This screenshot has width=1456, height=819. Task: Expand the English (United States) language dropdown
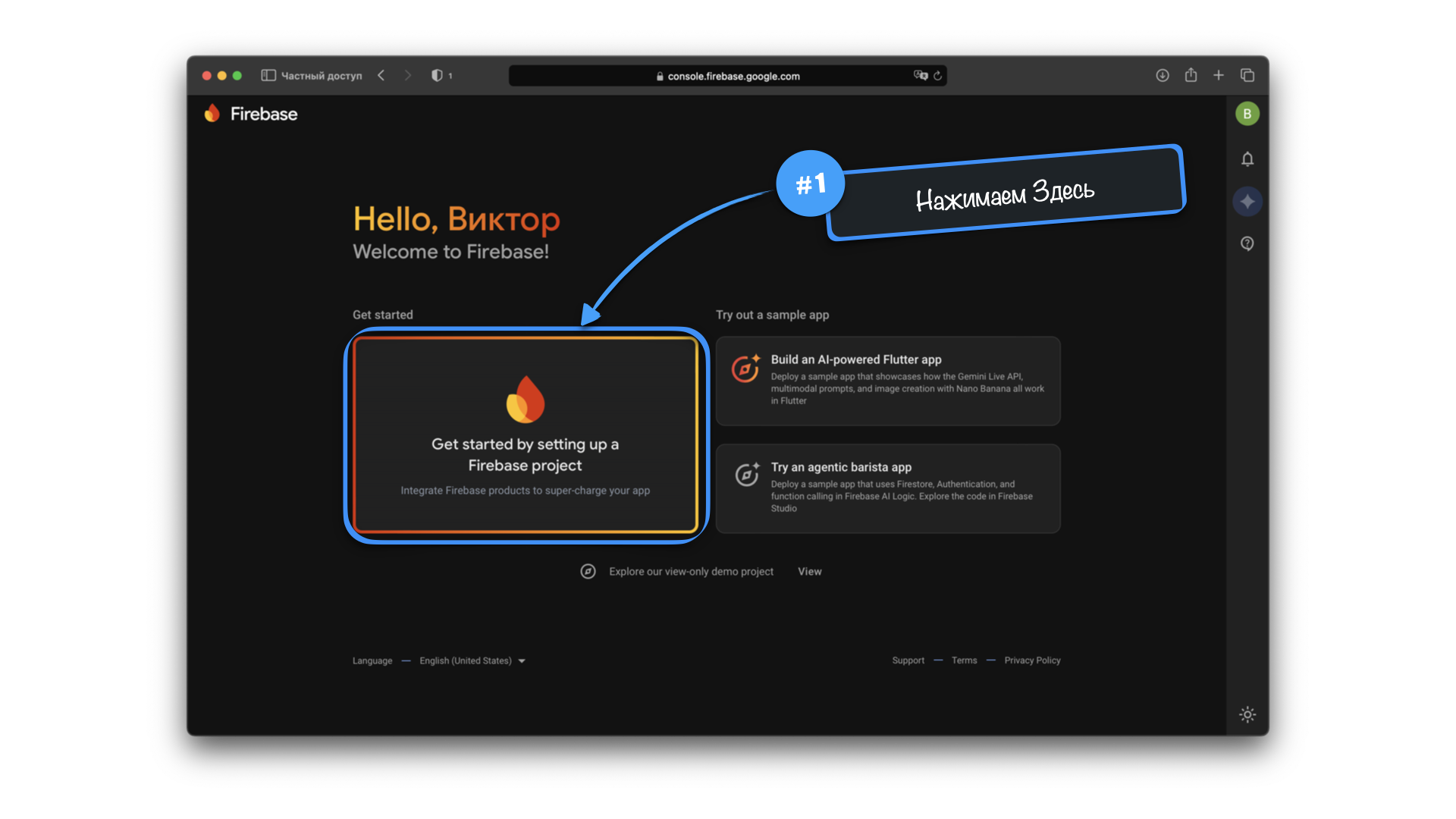tap(472, 661)
